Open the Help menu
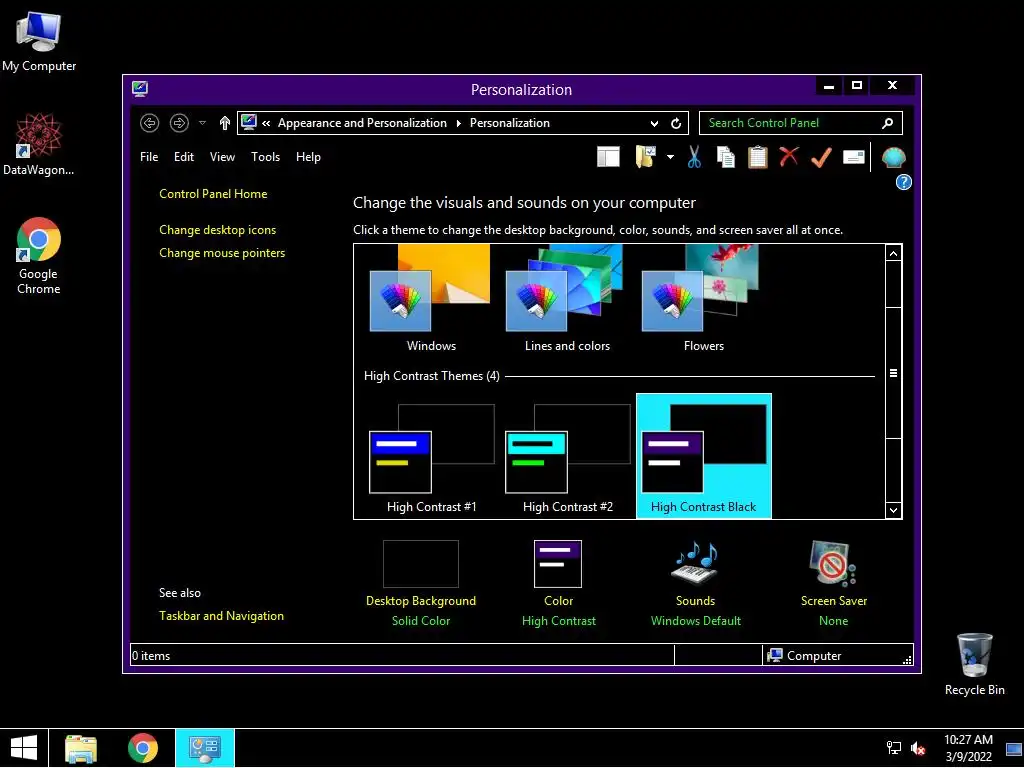 [308, 157]
